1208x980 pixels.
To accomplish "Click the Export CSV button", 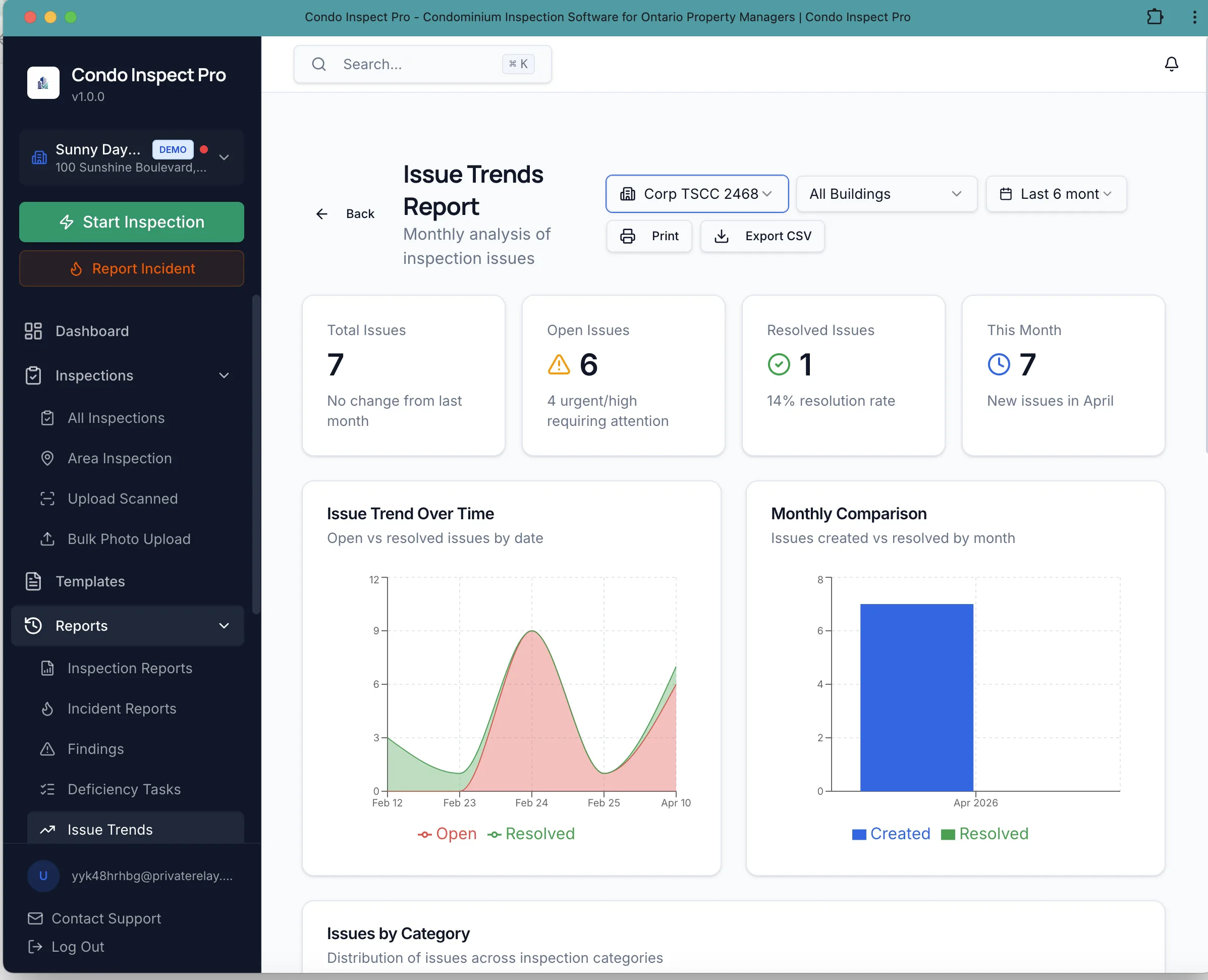I will coord(762,236).
